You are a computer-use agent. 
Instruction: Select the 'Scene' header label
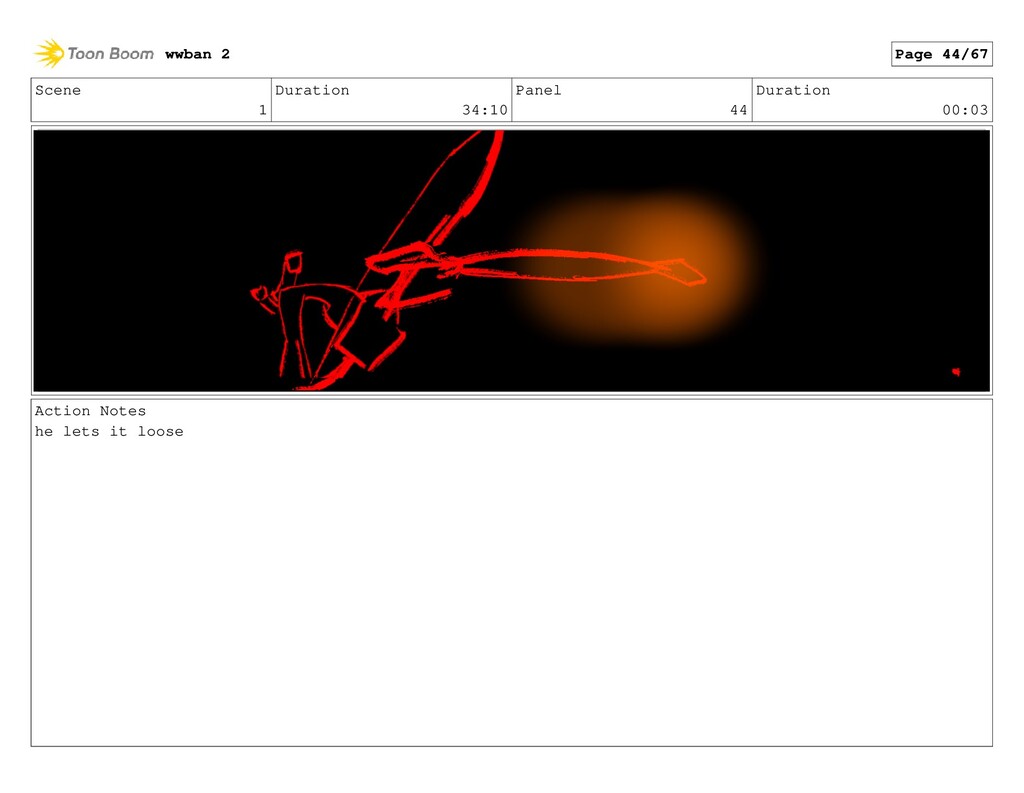58,90
